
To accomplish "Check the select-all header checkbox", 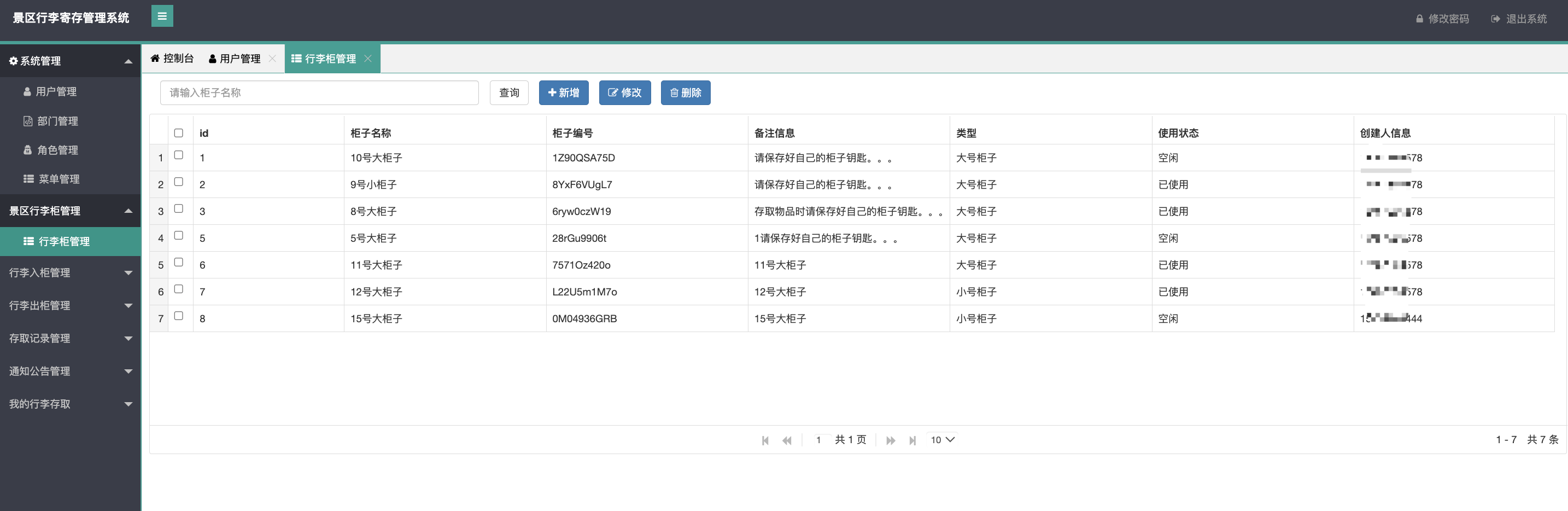I will pos(178,133).
